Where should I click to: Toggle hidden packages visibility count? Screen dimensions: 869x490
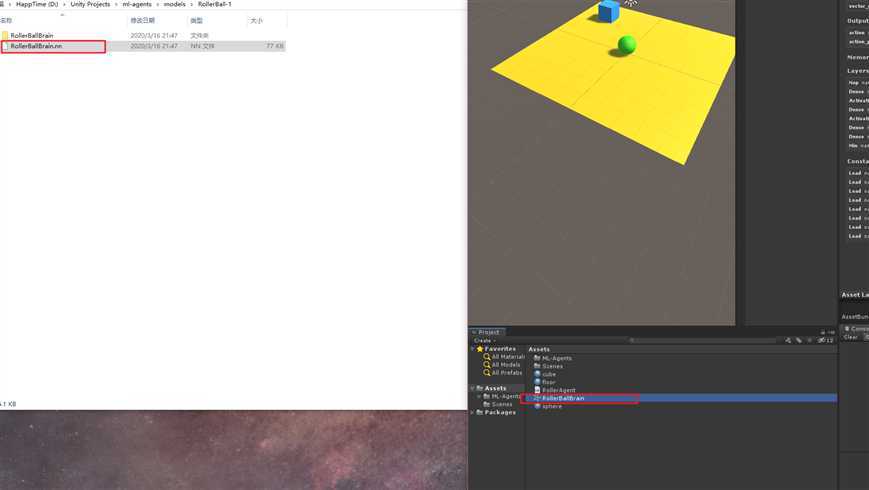(826, 340)
